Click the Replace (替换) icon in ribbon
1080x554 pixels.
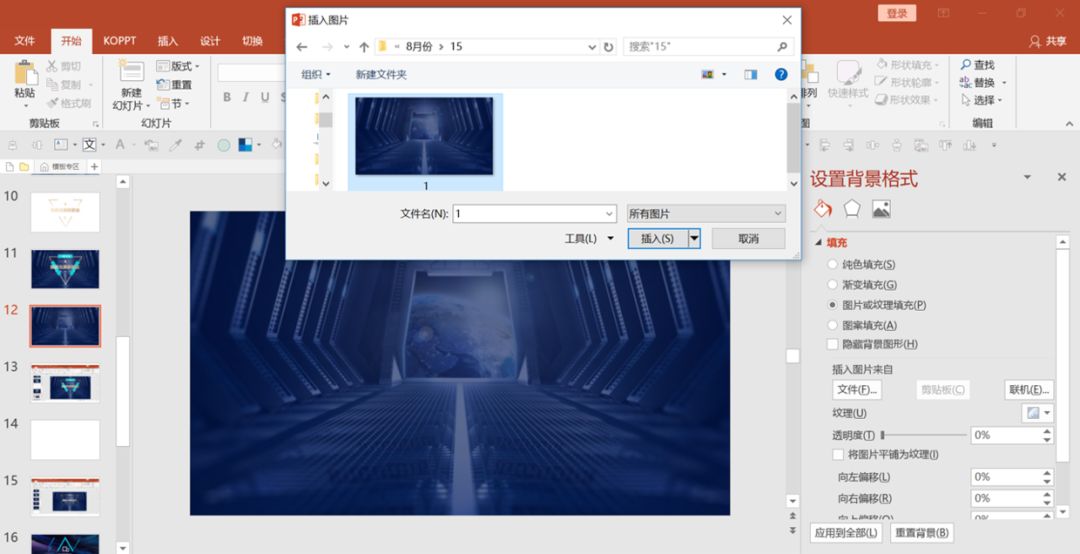(x=966, y=82)
